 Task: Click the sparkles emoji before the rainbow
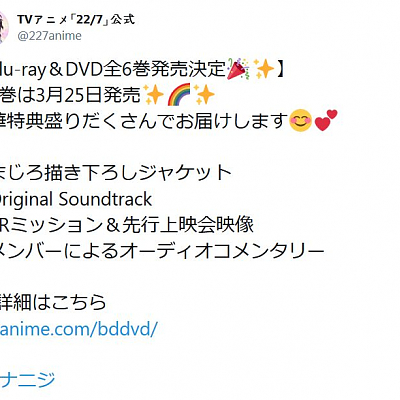tap(153, 94)
